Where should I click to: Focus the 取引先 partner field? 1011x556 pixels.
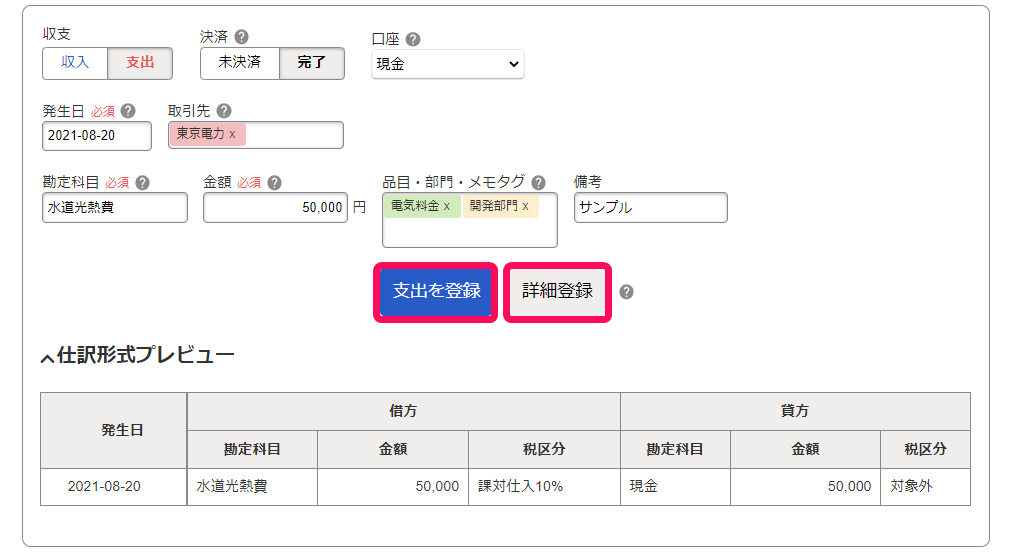256,135
